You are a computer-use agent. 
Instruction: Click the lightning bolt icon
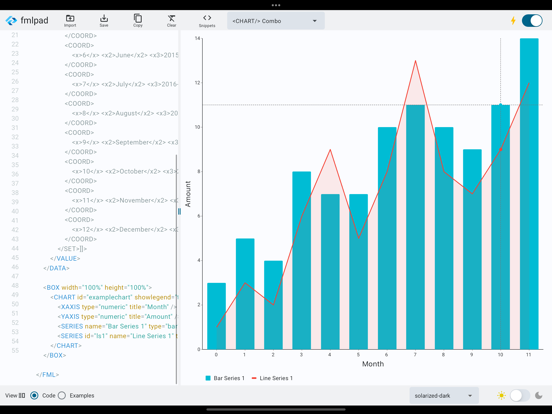point(513,20)
